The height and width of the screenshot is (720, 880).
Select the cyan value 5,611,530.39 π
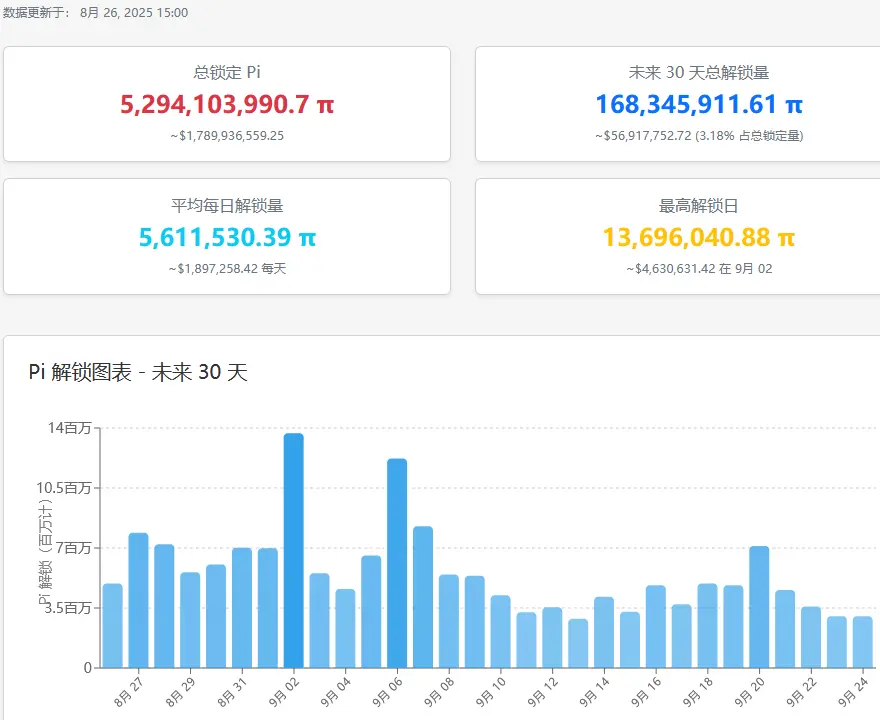click(x=227, y=237)
